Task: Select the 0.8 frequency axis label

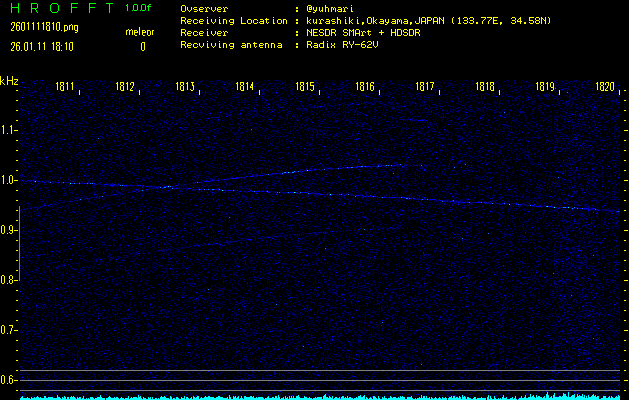Action: (x=9, y=280)
